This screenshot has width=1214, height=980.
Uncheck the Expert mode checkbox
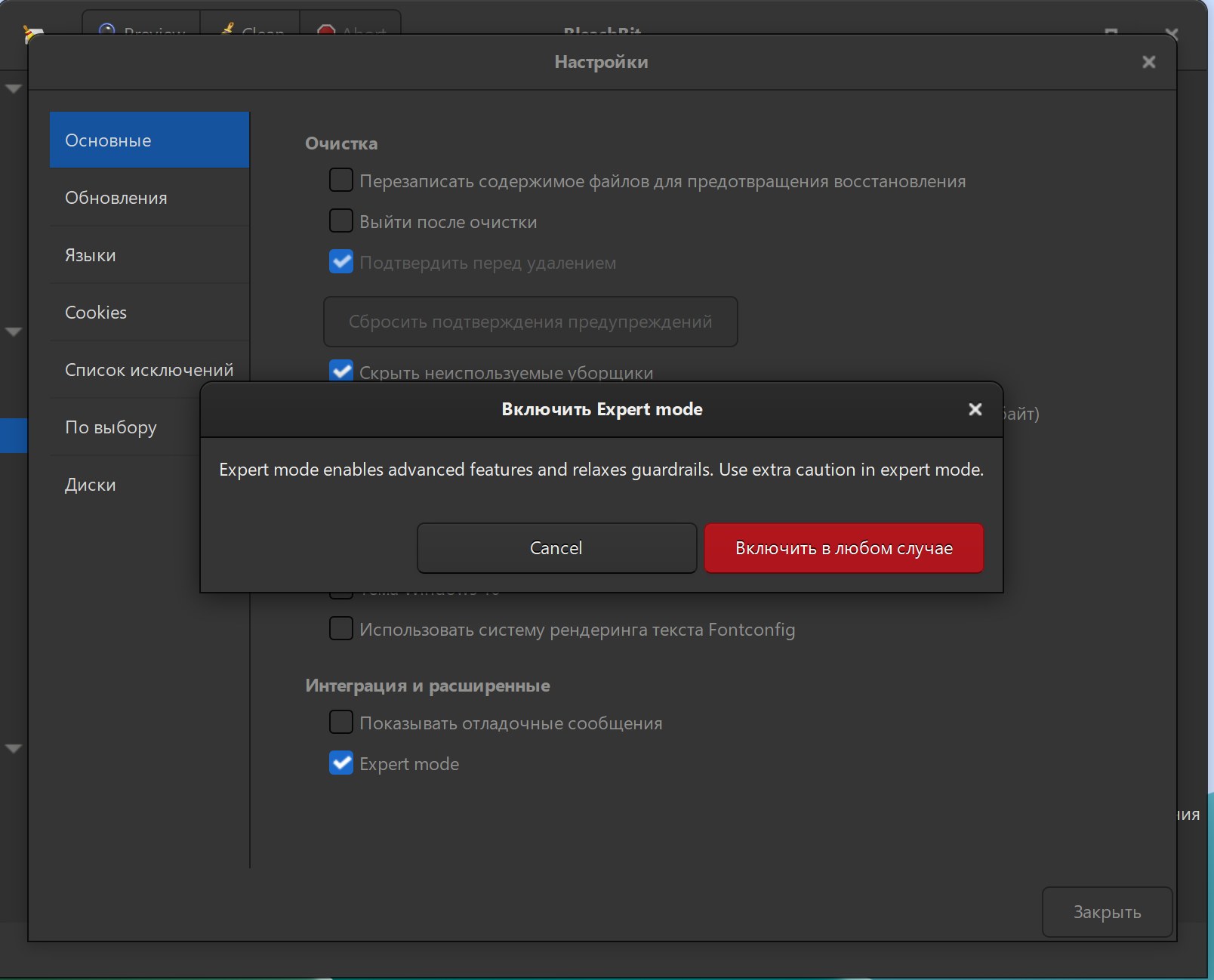coord(341,763)
